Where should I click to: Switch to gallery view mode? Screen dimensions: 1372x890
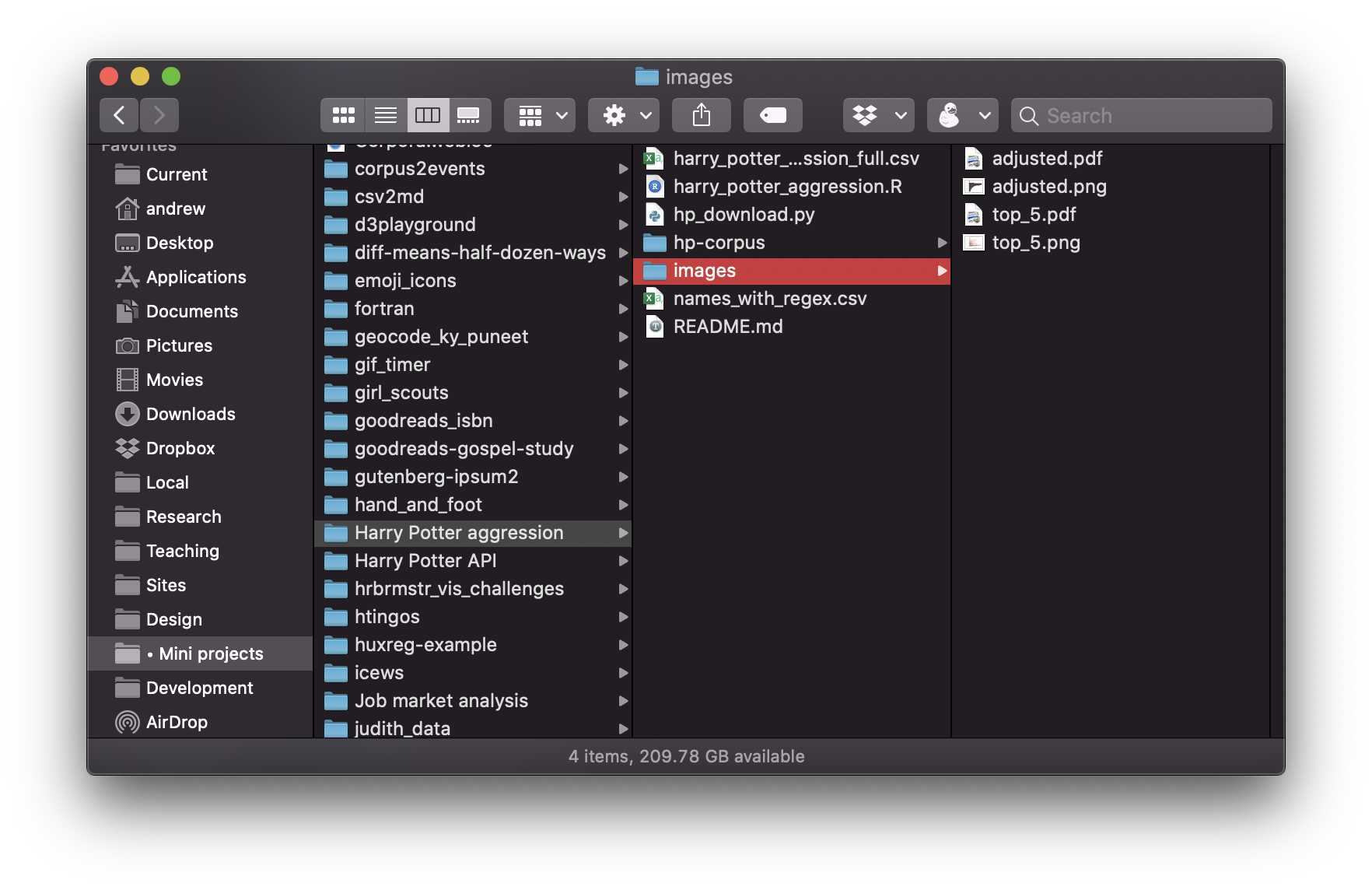point(468,116)
